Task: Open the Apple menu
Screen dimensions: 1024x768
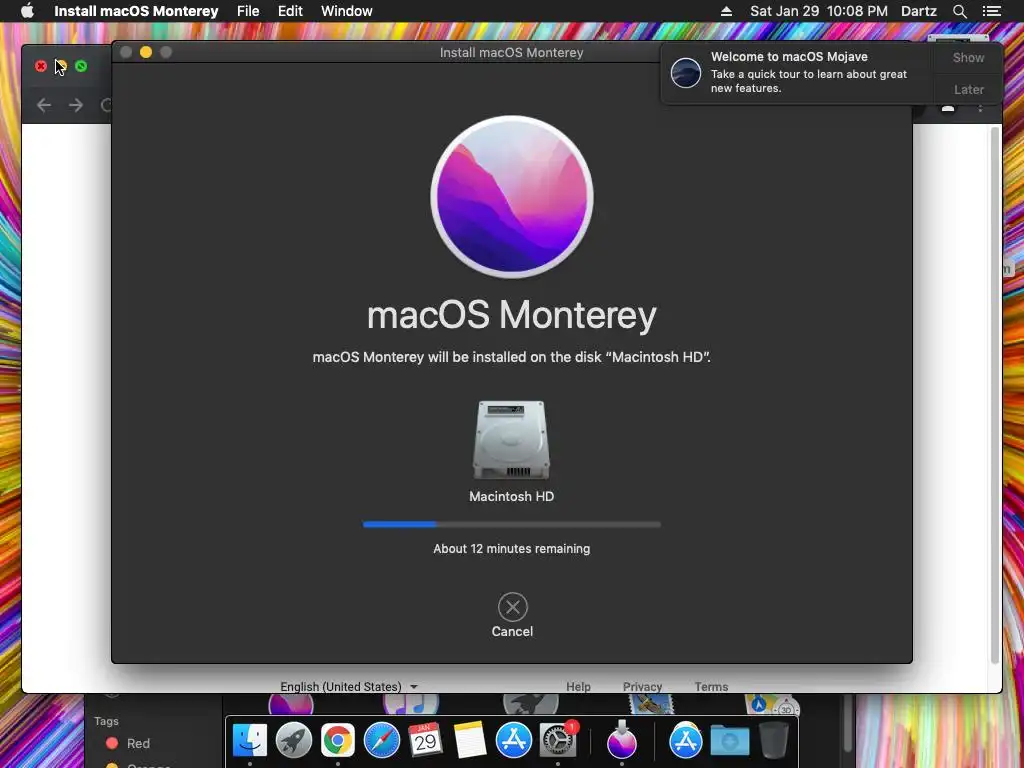Action: click(27, 11)
